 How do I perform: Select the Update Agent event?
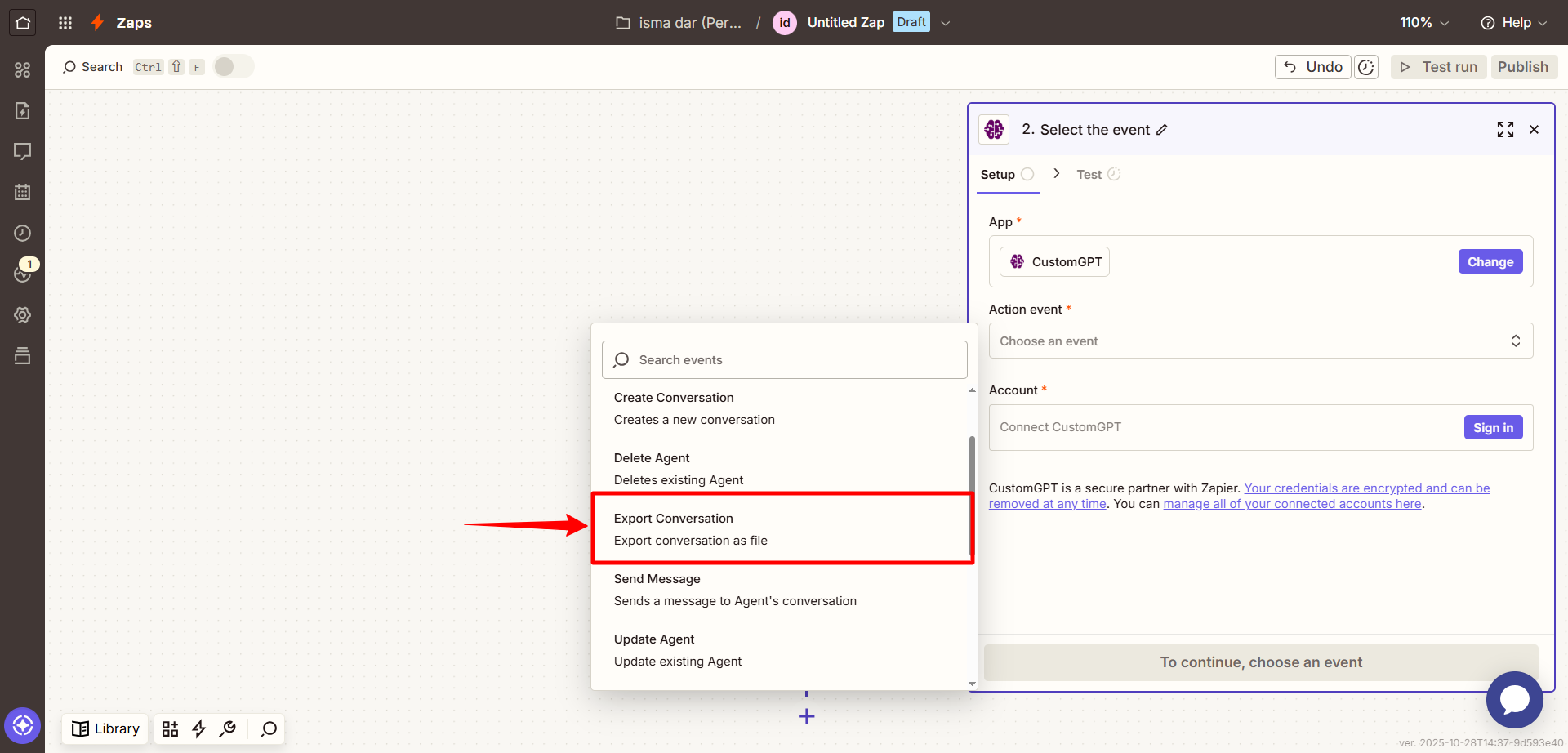point(784,650)
